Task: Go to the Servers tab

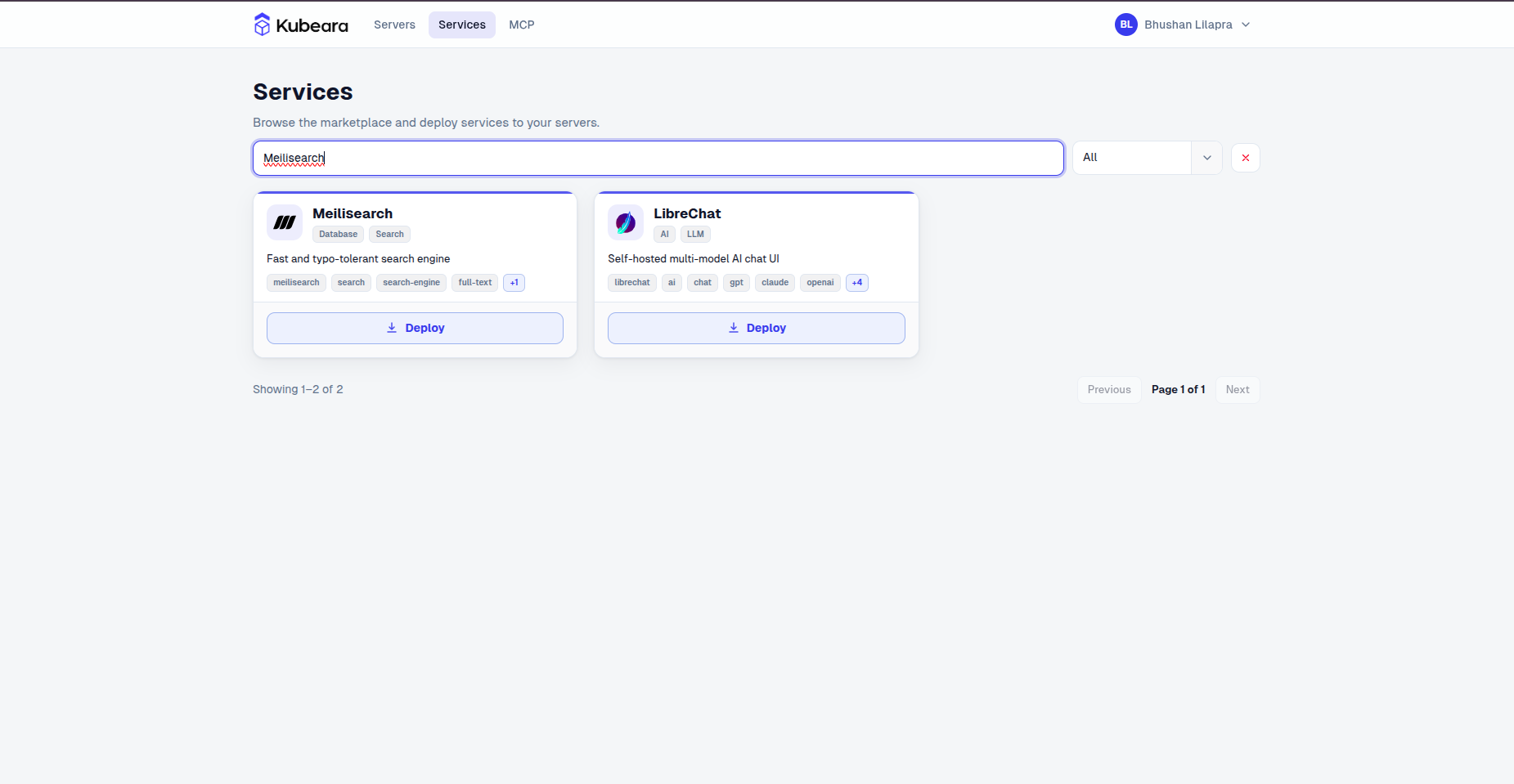Action: pos(394,25)
